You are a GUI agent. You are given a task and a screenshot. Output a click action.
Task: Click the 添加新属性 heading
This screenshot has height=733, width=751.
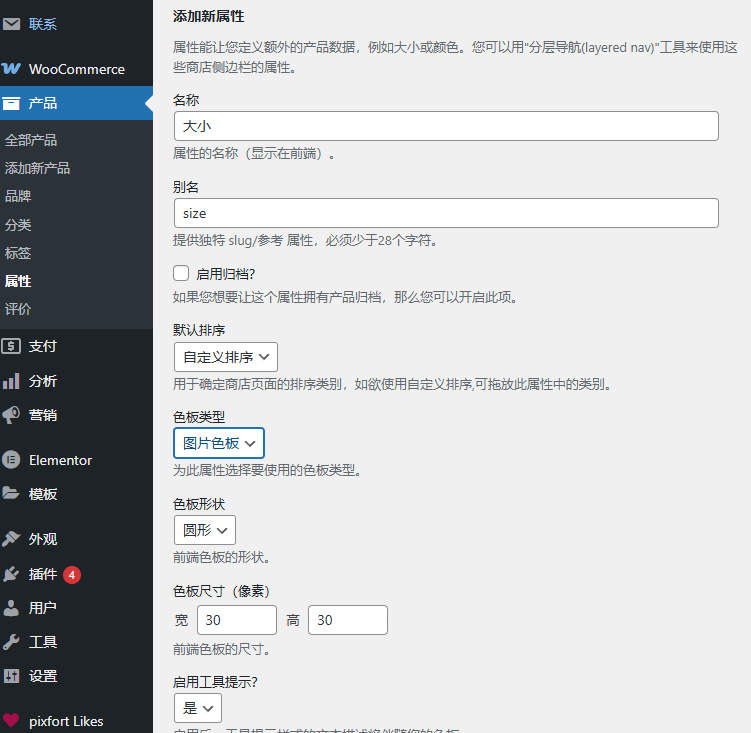tap(208, 16)
